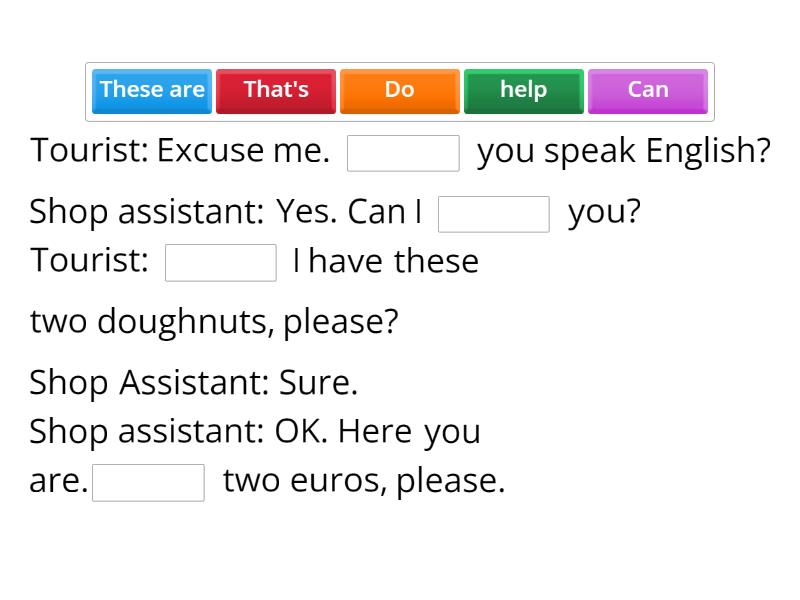
Task: Select the red "That's" word tile
Action: pyautogui.click(x=276, y=90)
